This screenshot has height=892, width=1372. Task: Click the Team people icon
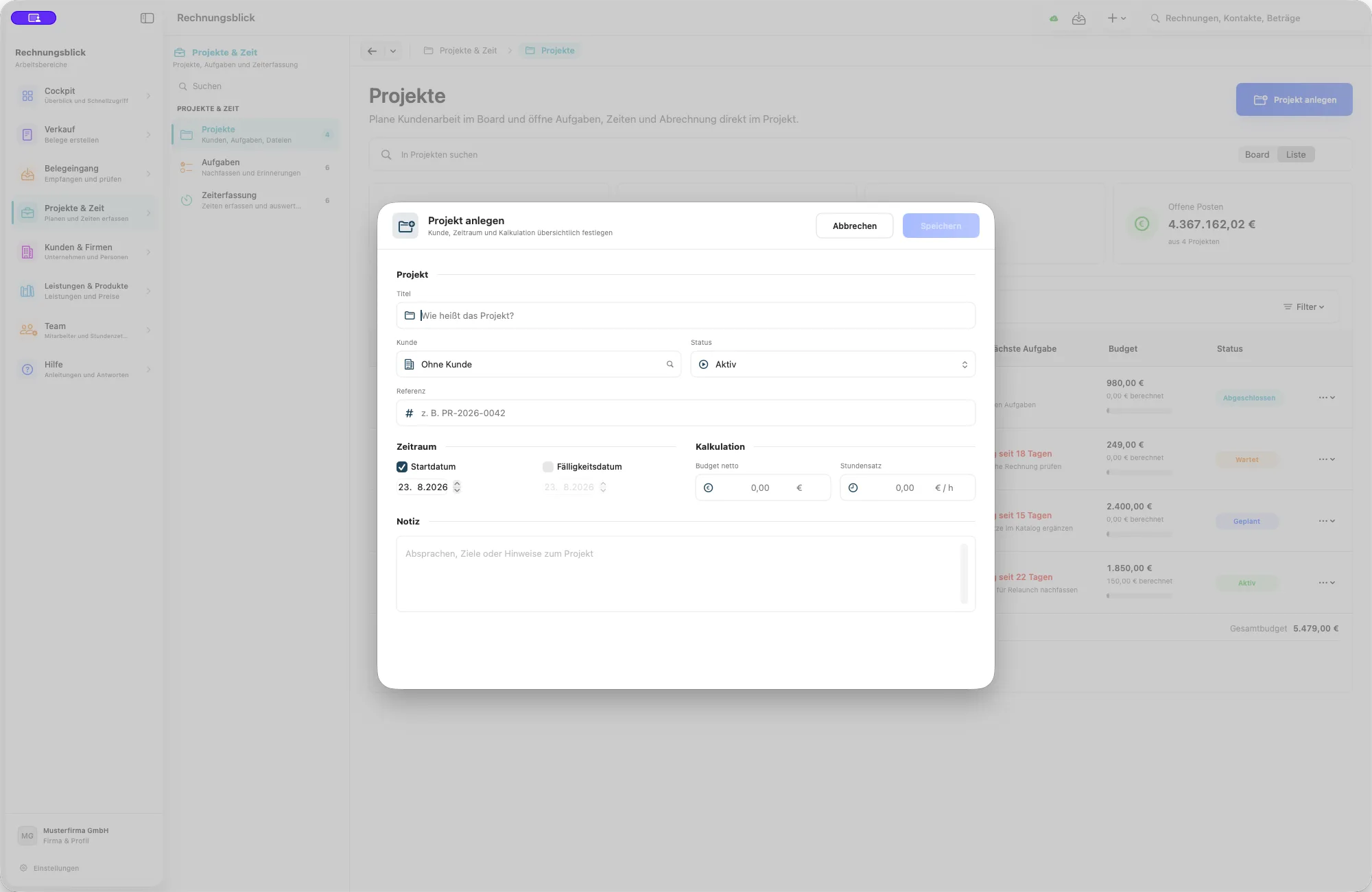(x=28, y=330)
